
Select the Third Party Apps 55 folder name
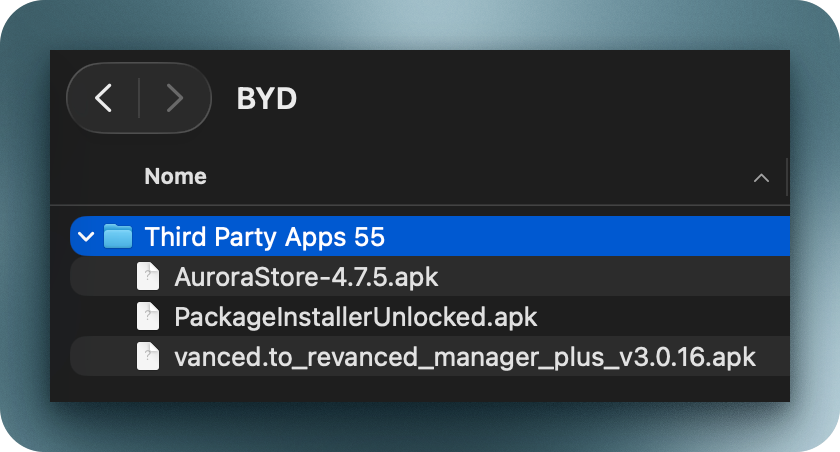tap(264, 237)
